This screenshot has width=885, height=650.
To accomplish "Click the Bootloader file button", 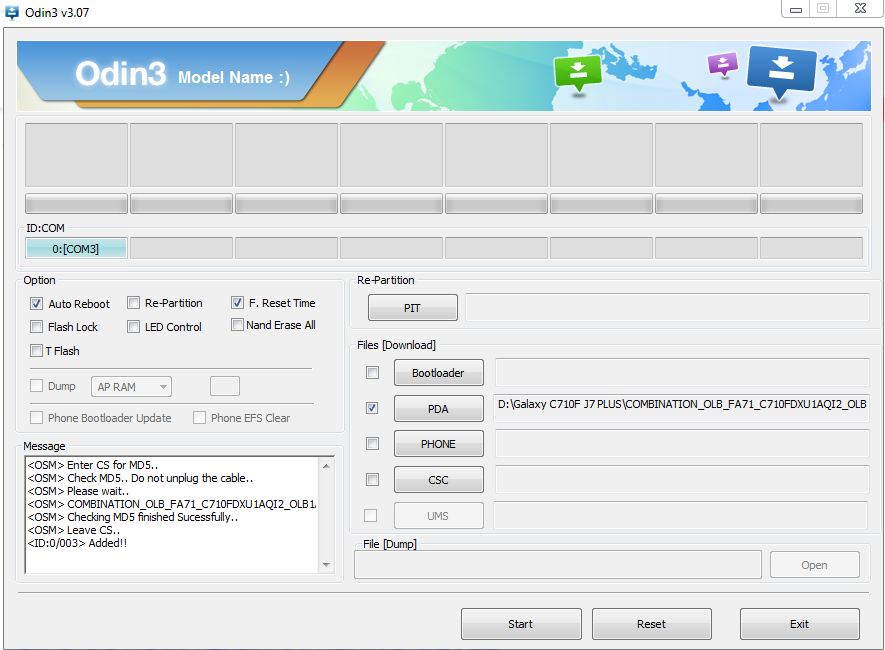I will tap(439, 372).
